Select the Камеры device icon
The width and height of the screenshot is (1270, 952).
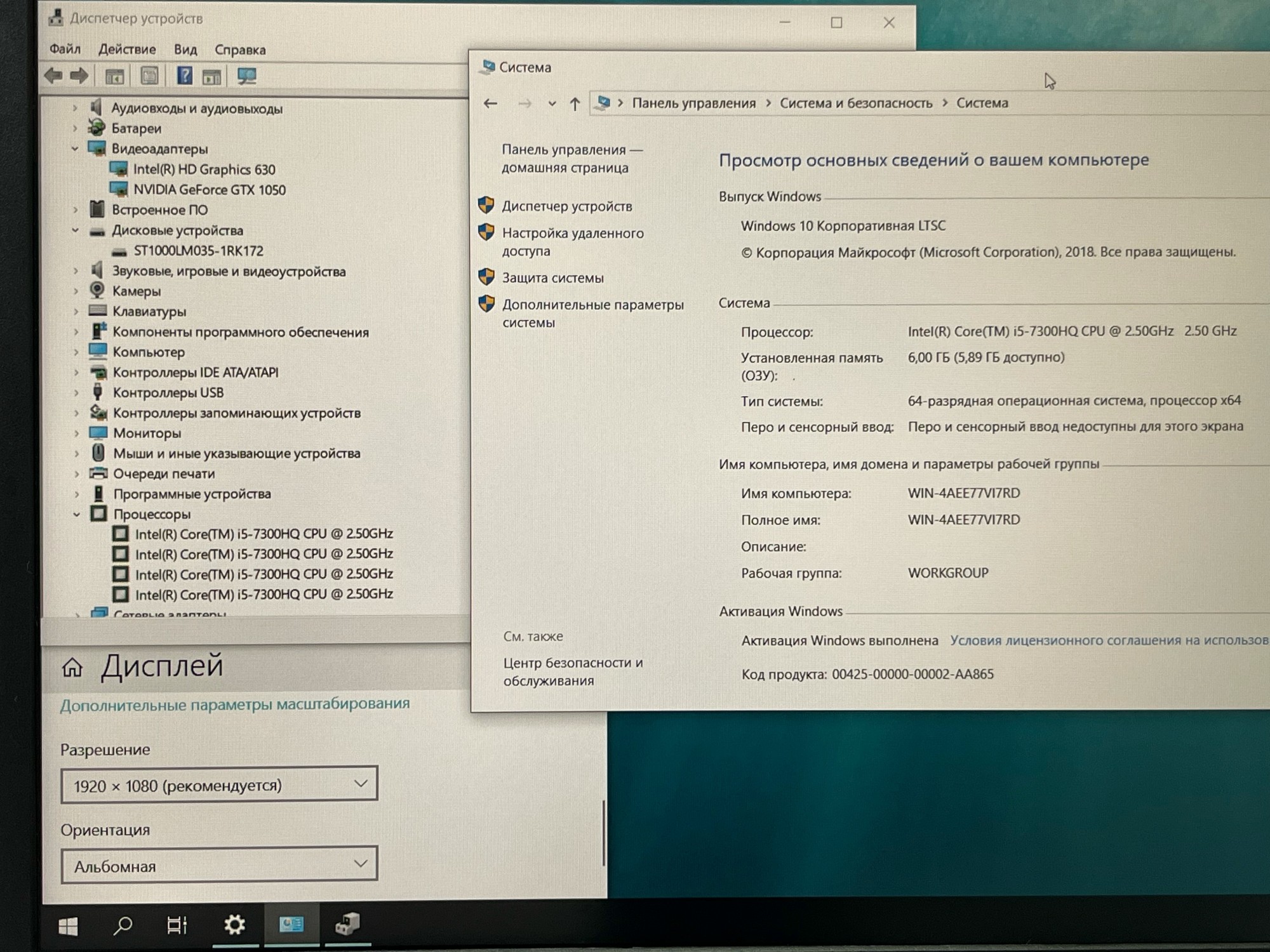(97, 291)
